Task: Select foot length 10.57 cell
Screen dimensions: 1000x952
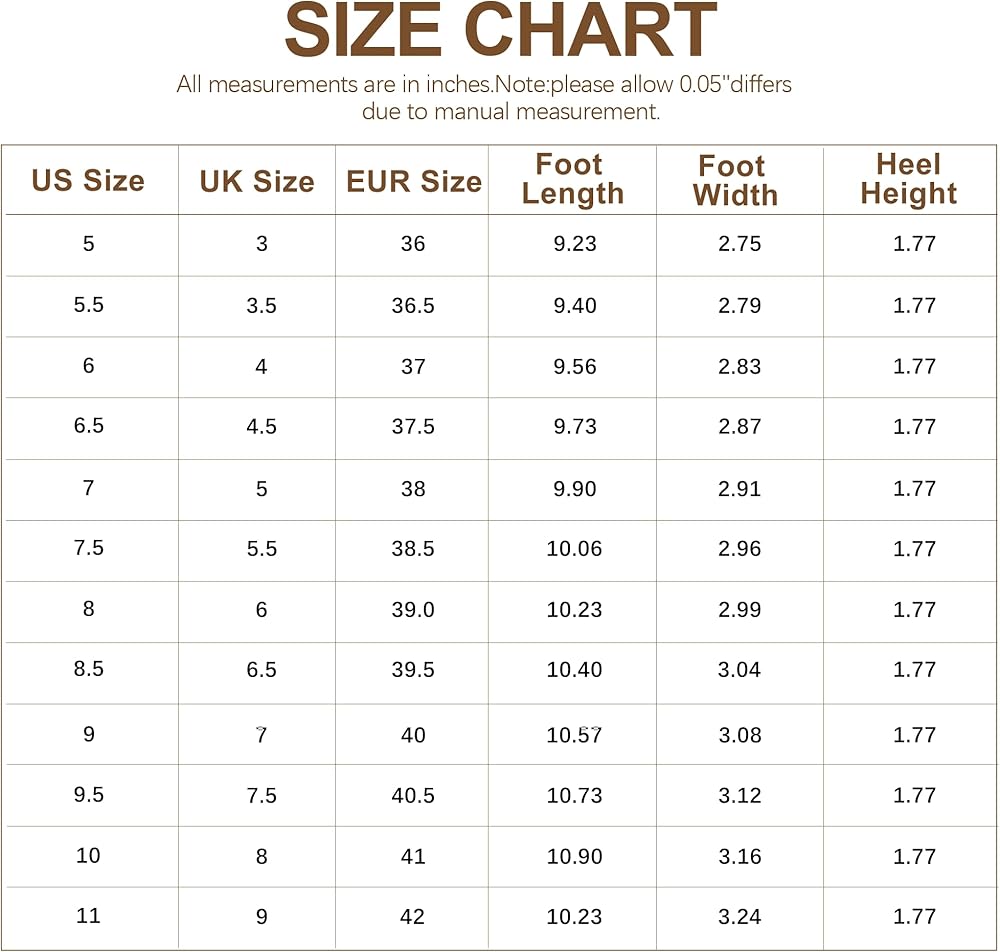Action: (575, 736)
